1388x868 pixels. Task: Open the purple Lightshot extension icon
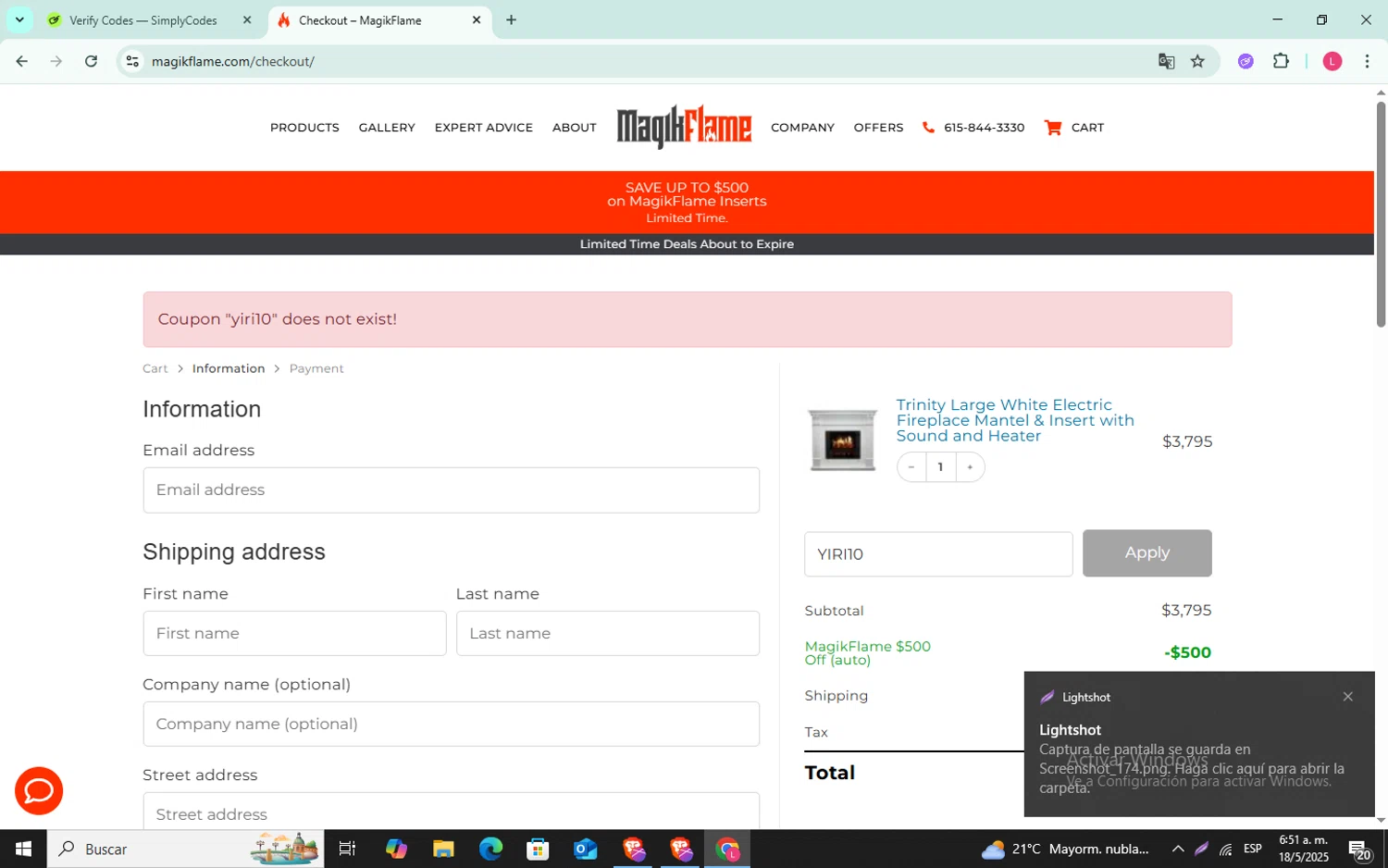coord(1245,61)
